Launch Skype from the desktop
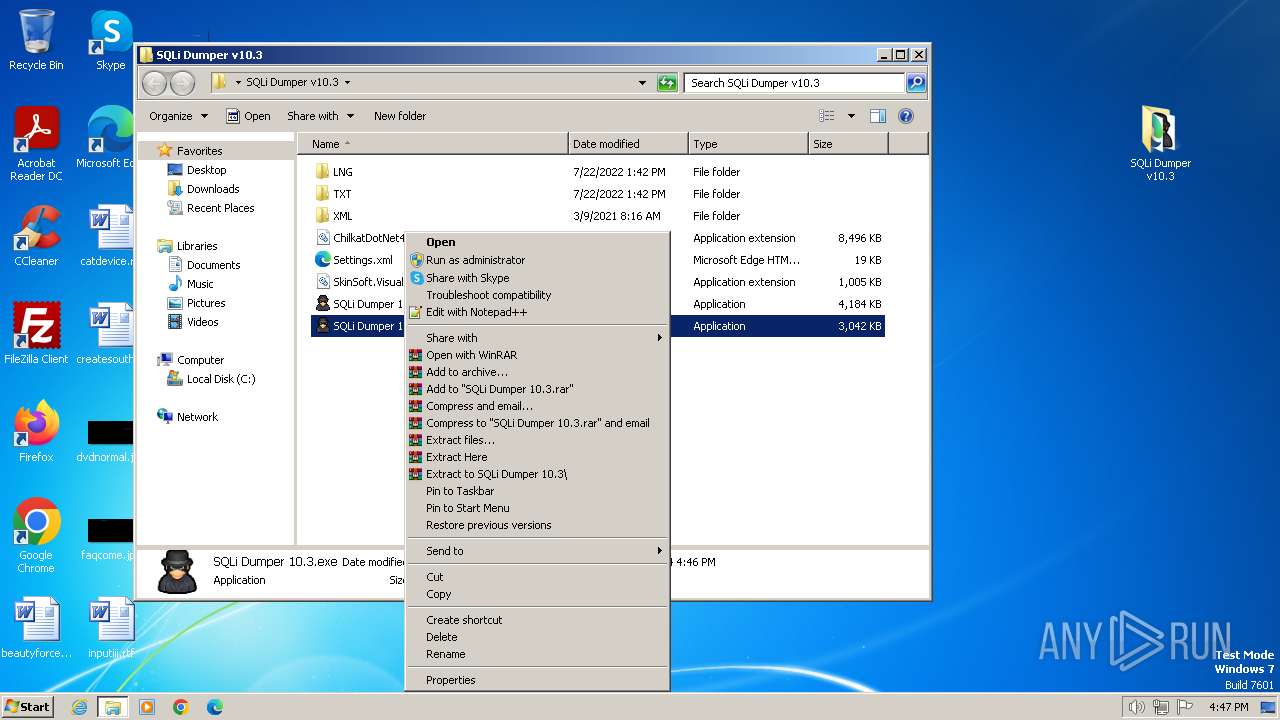The image size is (1280, 720). (110, 40)
